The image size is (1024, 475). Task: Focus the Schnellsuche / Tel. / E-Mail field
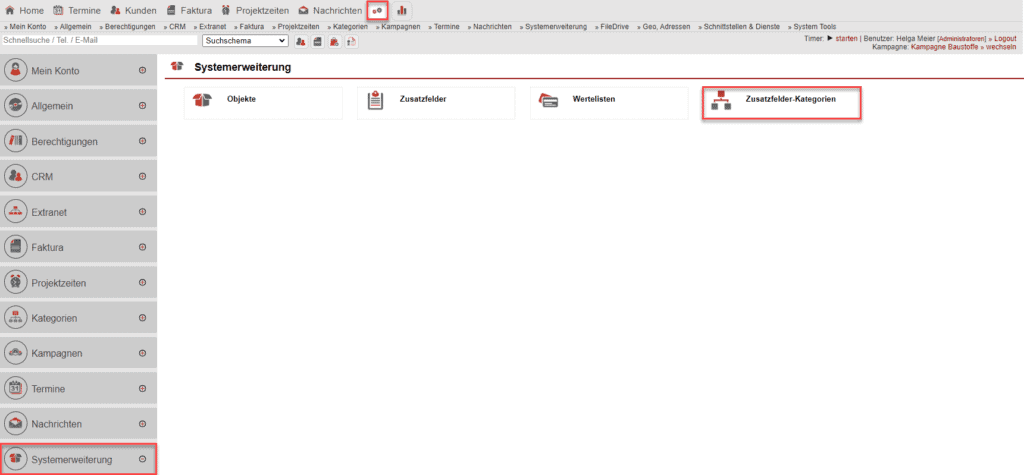coord(99,41)
